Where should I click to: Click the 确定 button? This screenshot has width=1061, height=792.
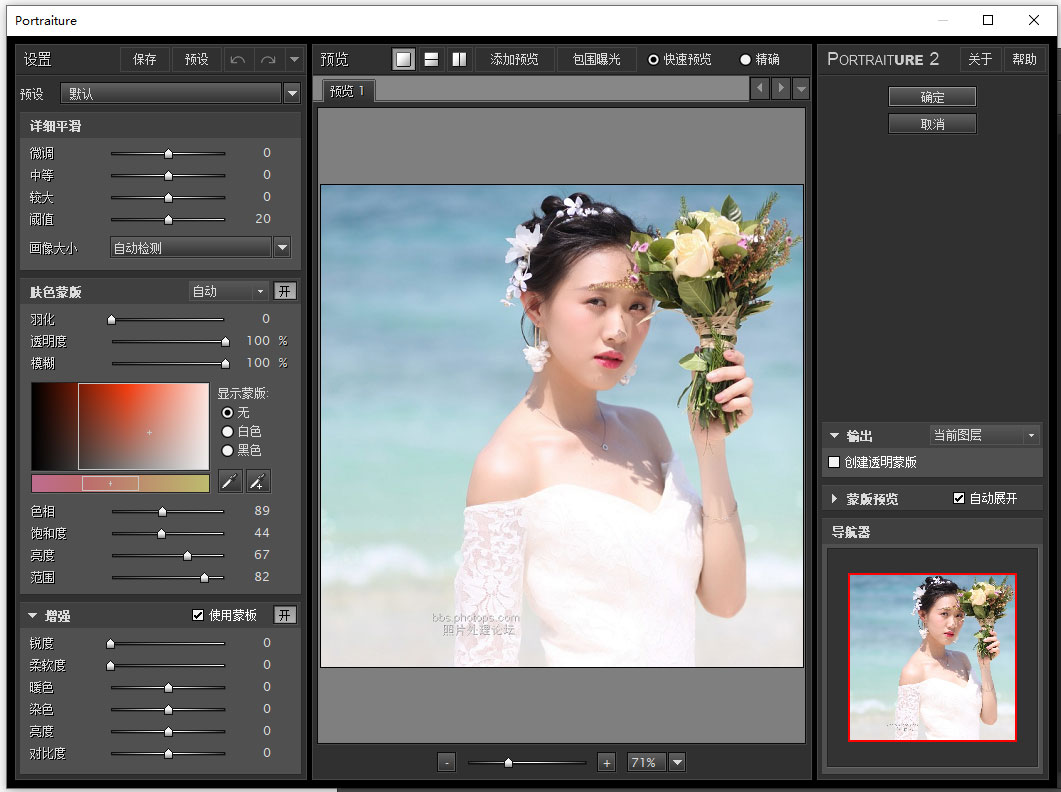click(x=932, y=96)
